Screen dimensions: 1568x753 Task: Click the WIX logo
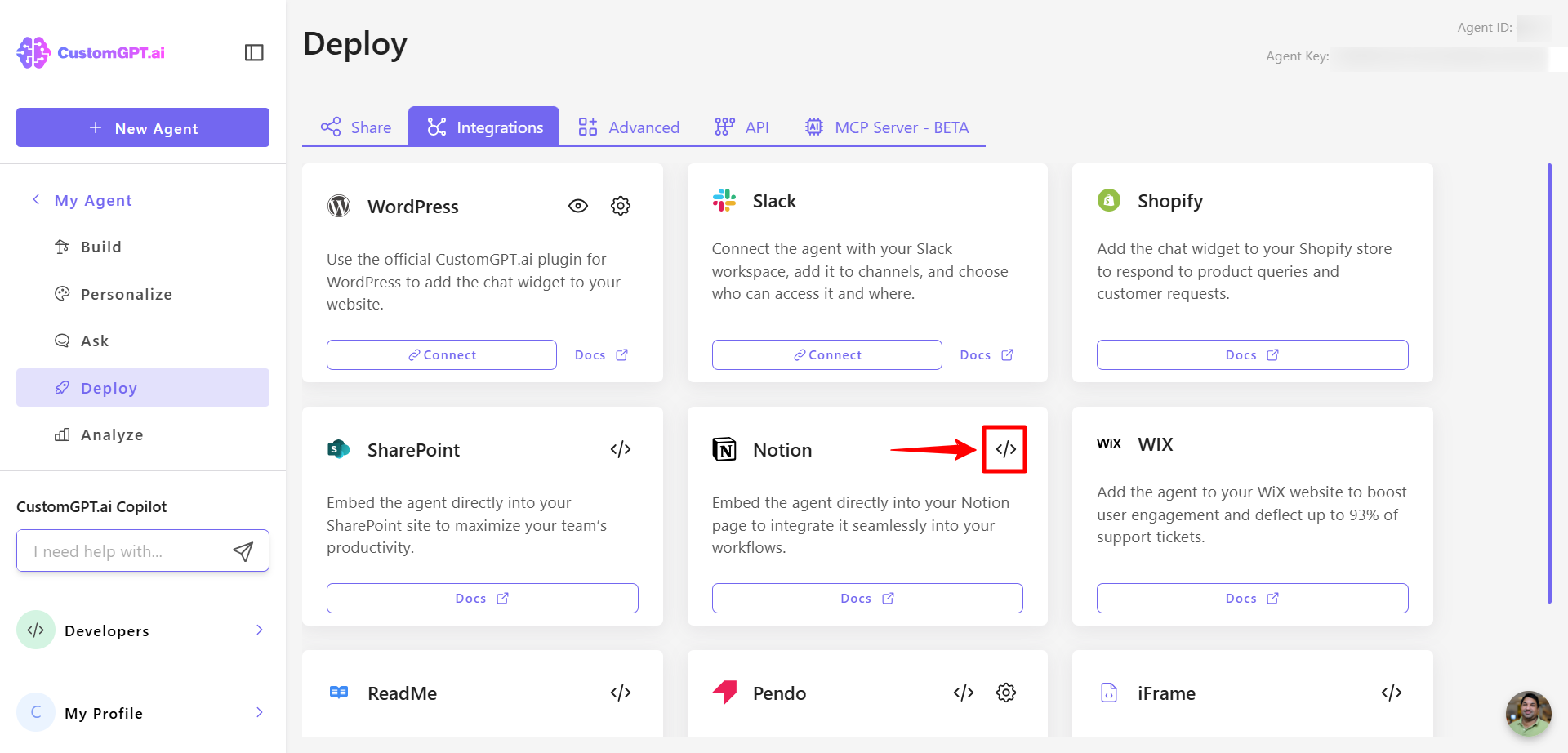point(1109,443)
